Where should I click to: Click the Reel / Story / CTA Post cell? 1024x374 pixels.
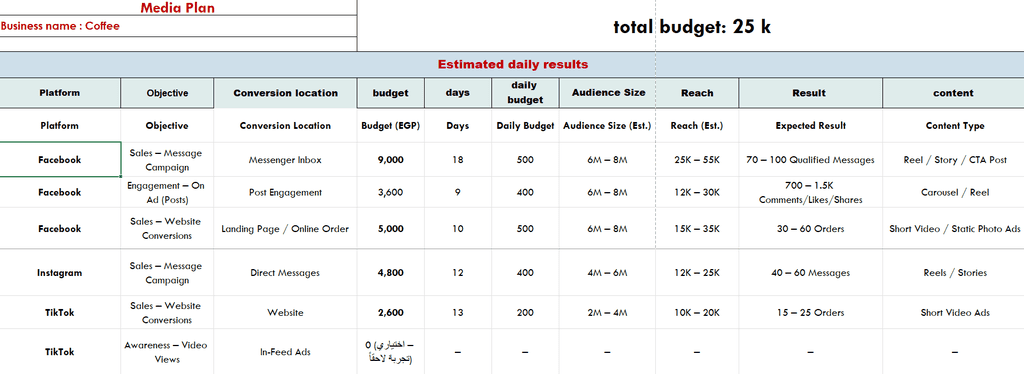pos(954,160)
